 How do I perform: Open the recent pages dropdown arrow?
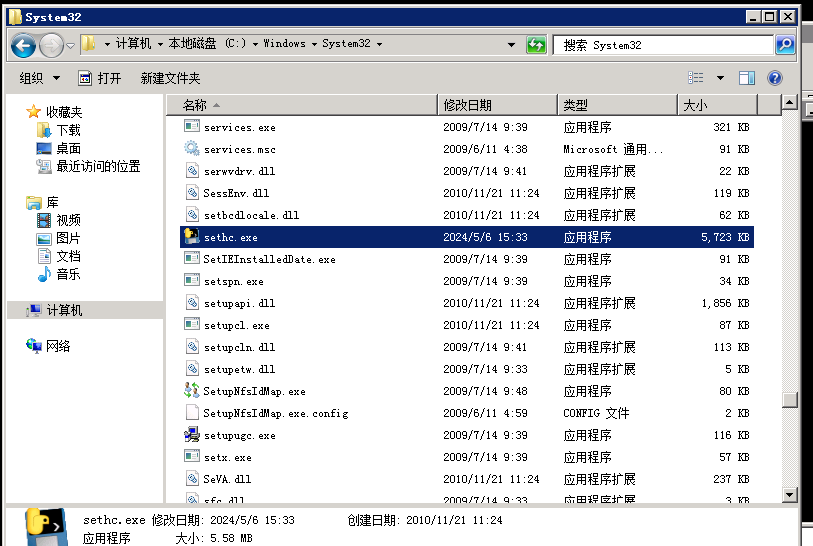tap(71, 46)
